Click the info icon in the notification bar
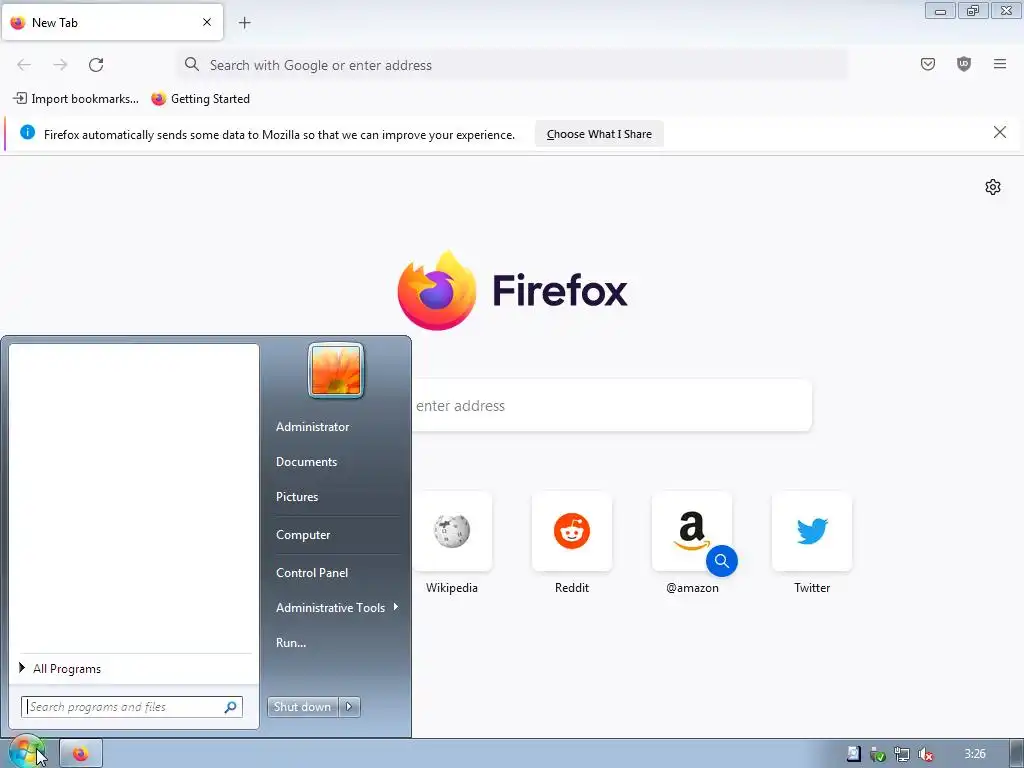 [x=27, y=133]
